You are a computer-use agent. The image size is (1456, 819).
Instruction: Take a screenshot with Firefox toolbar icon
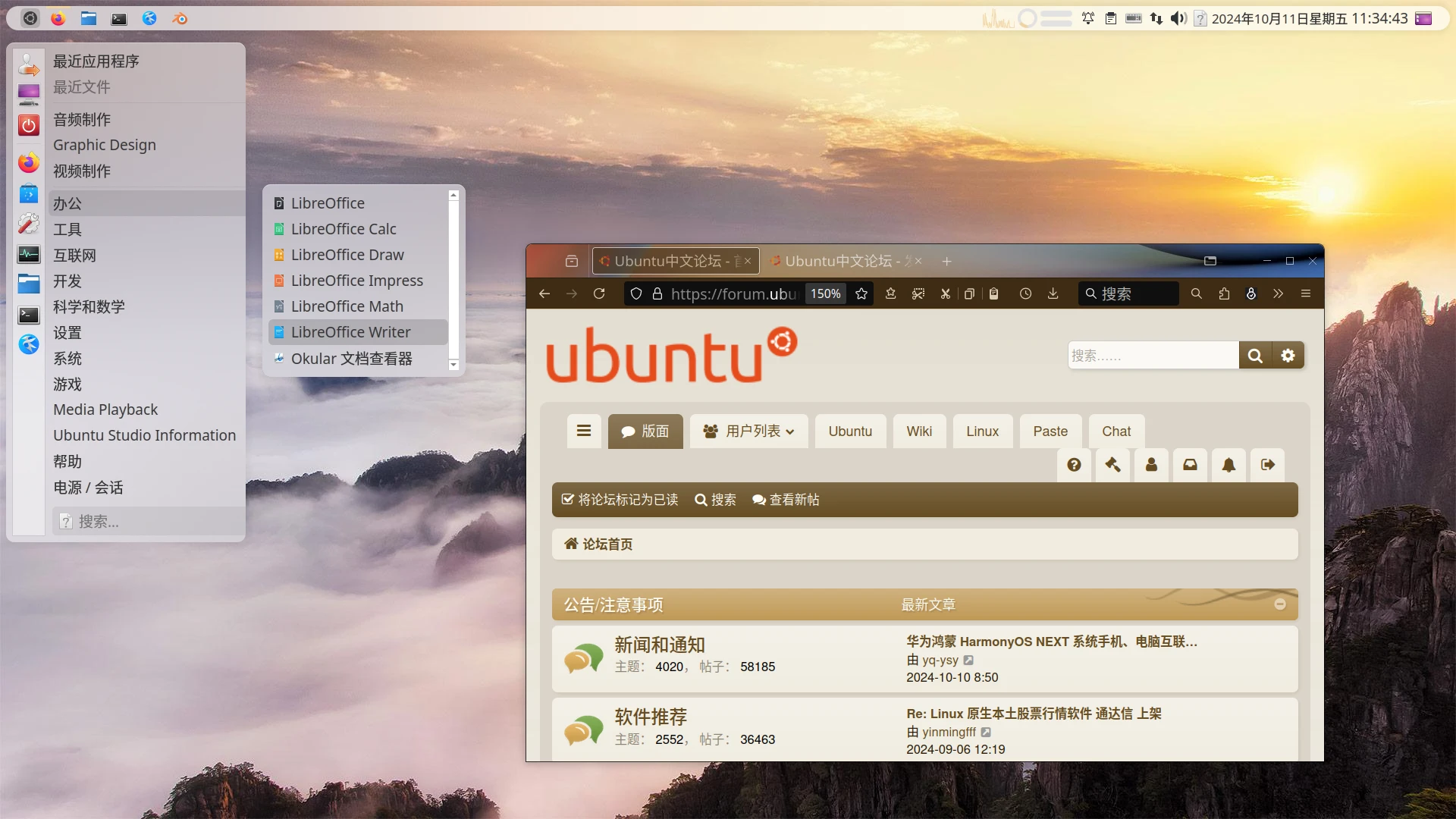click(918, 293)
